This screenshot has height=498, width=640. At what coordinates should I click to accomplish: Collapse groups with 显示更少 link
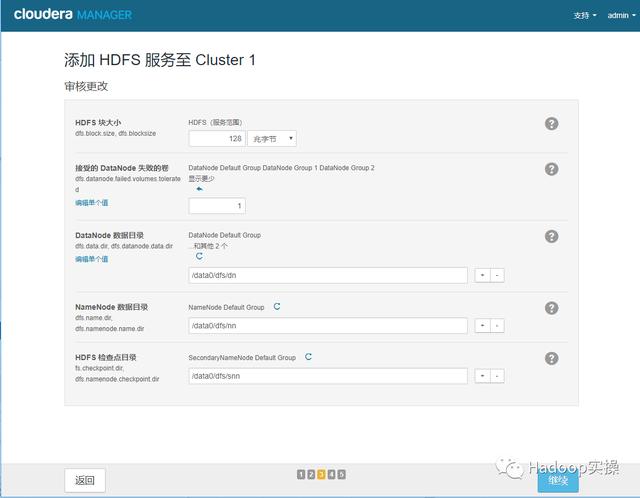(201, 178)
